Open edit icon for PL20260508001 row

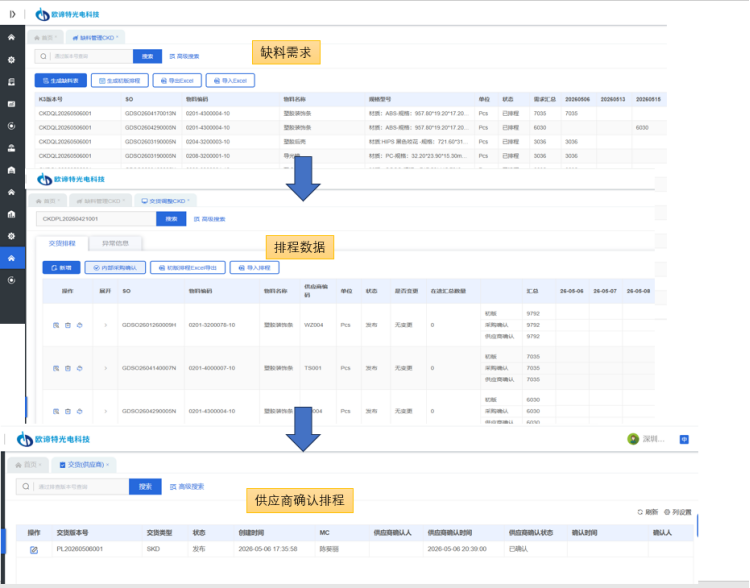click(33, 550)
